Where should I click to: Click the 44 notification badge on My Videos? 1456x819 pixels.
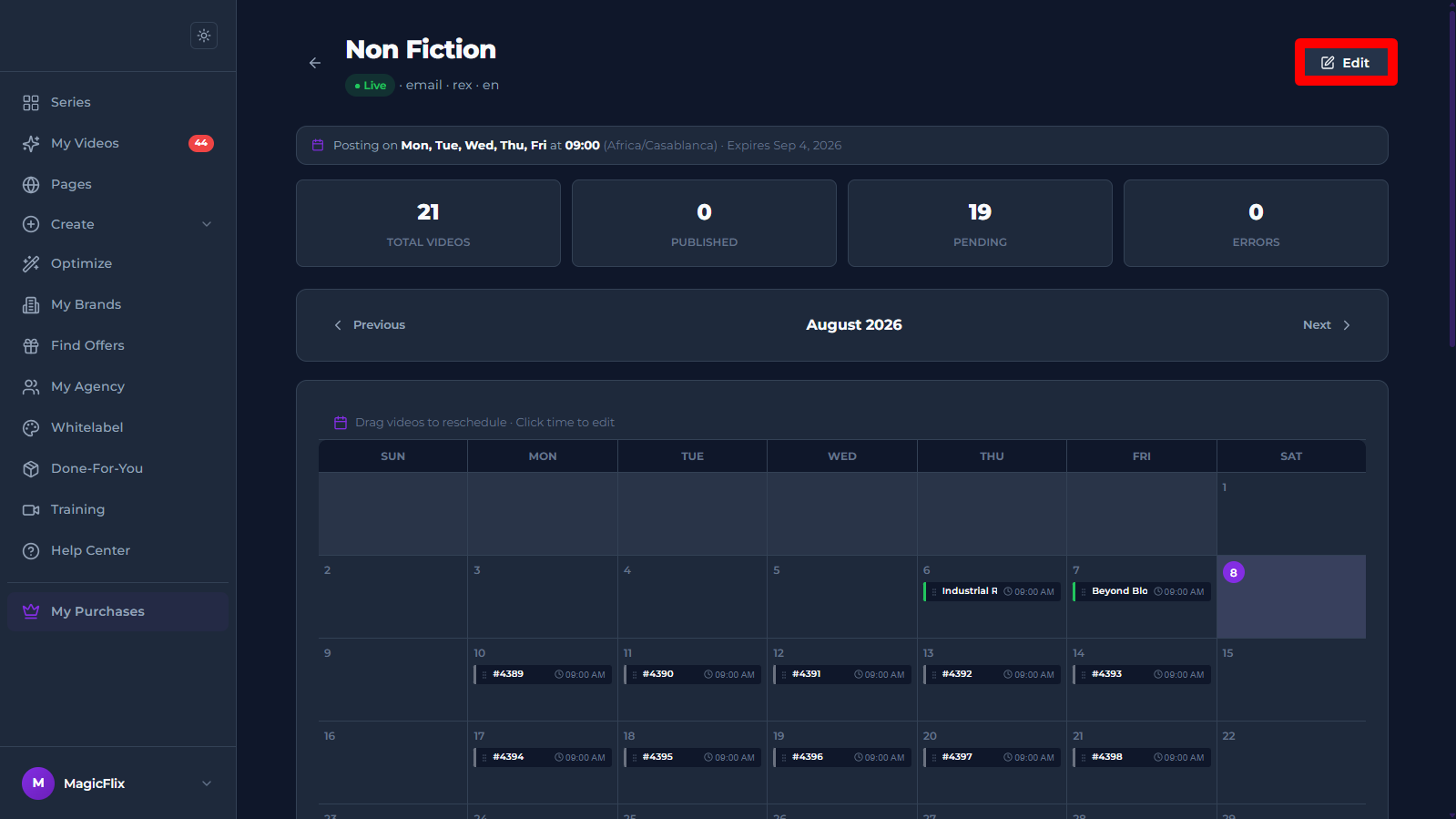pos(201,143)
